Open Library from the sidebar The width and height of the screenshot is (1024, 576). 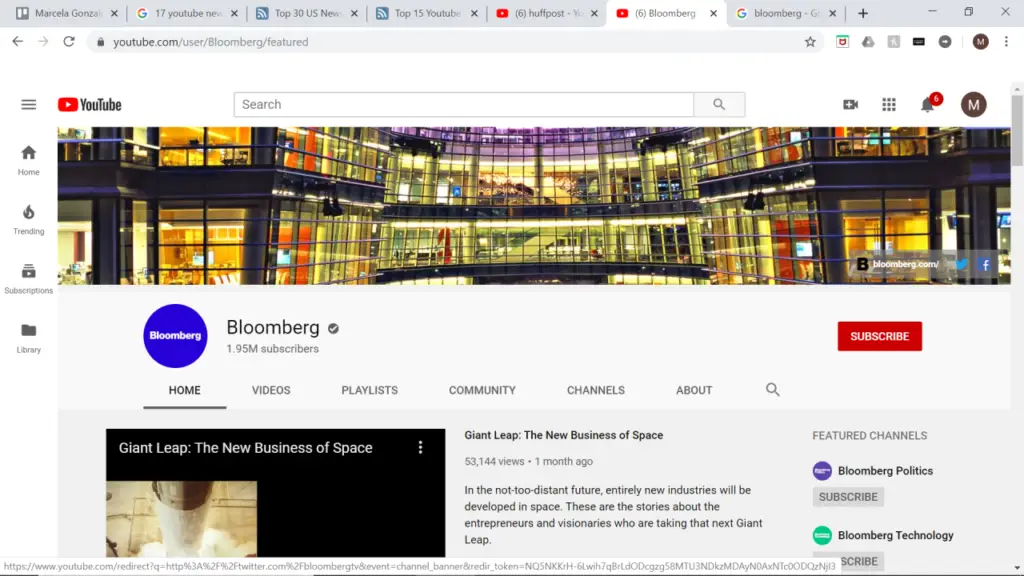tap(28, 335)
